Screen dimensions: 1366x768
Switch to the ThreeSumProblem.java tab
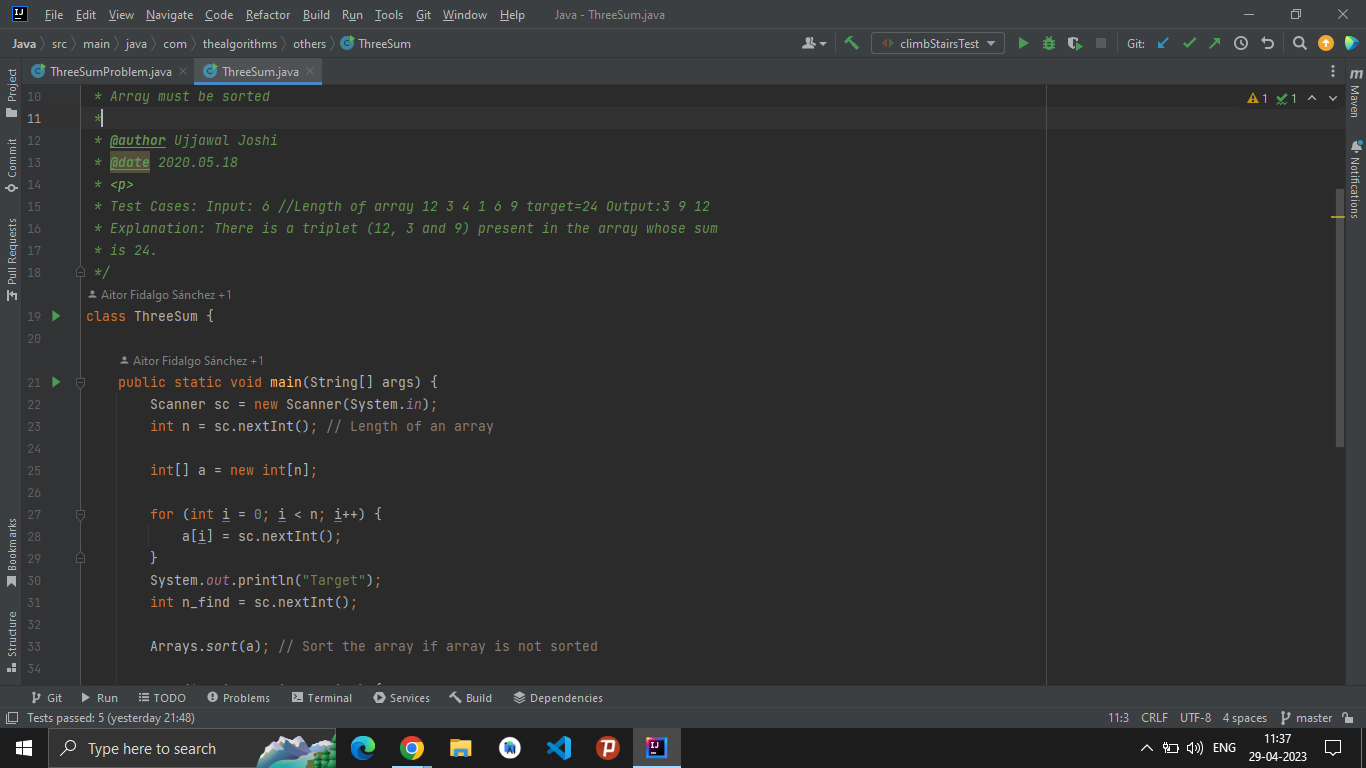[110, 72]
